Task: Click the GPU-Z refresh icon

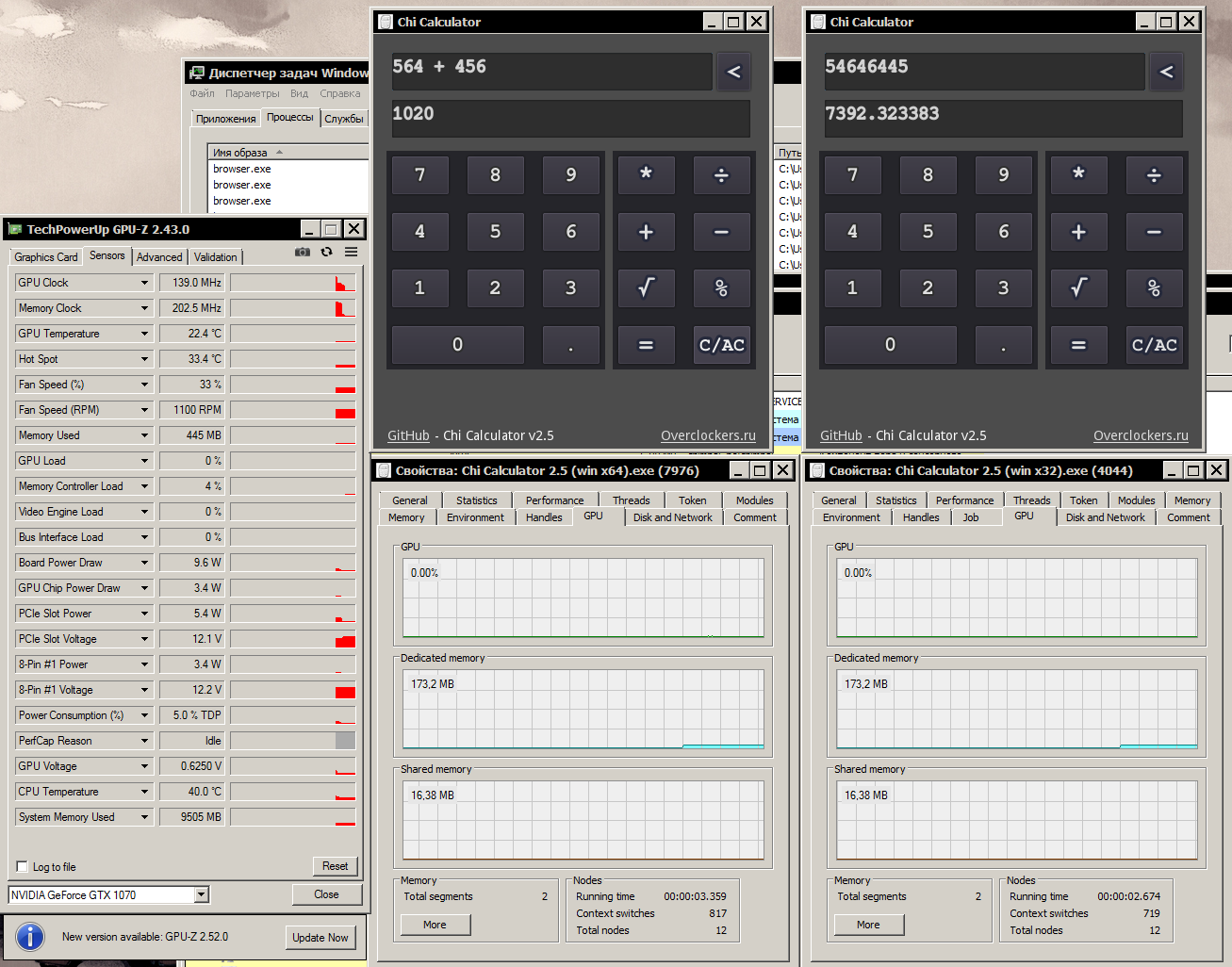Action: pyautogui.click(x=326, y=252)
